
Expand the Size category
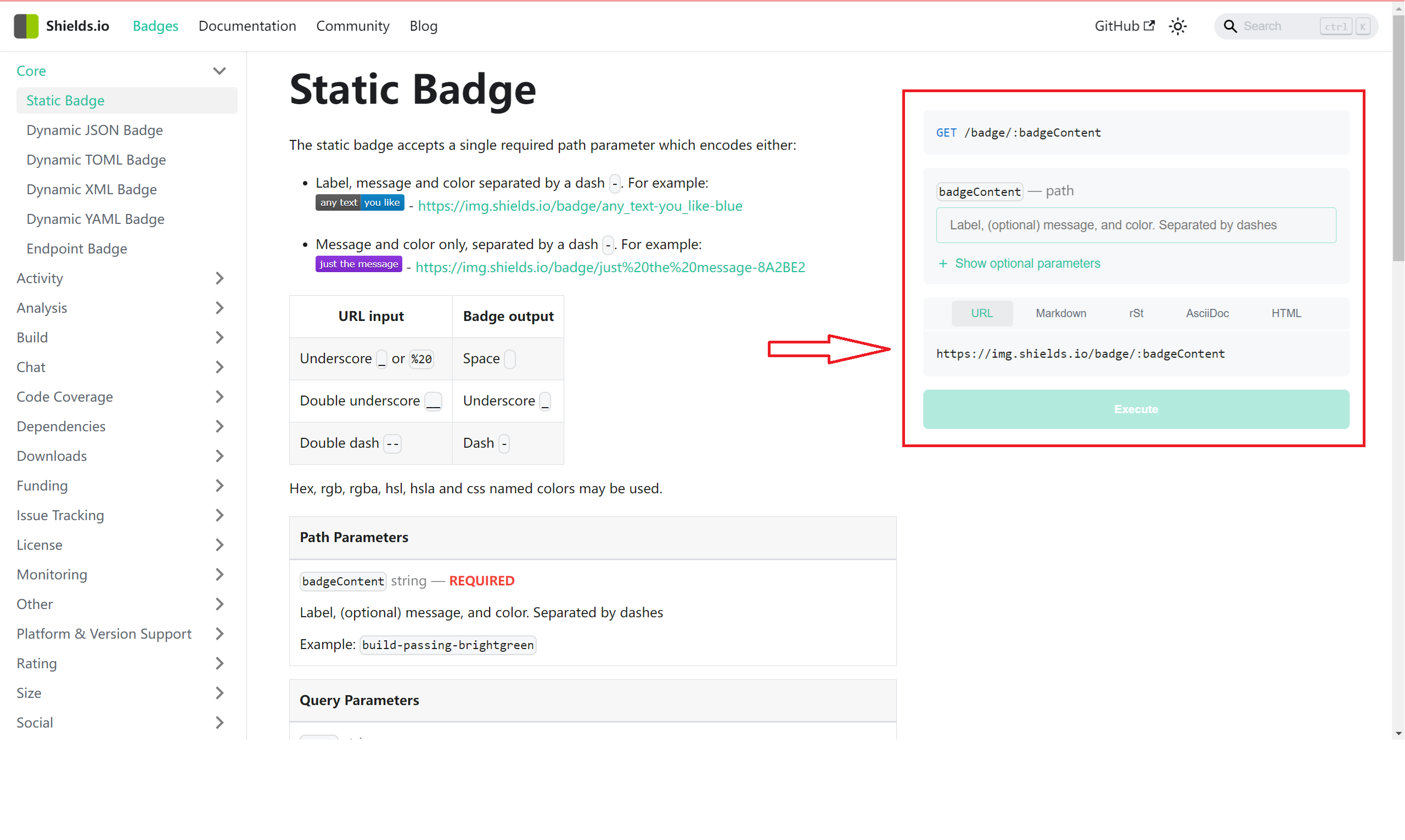219,693
